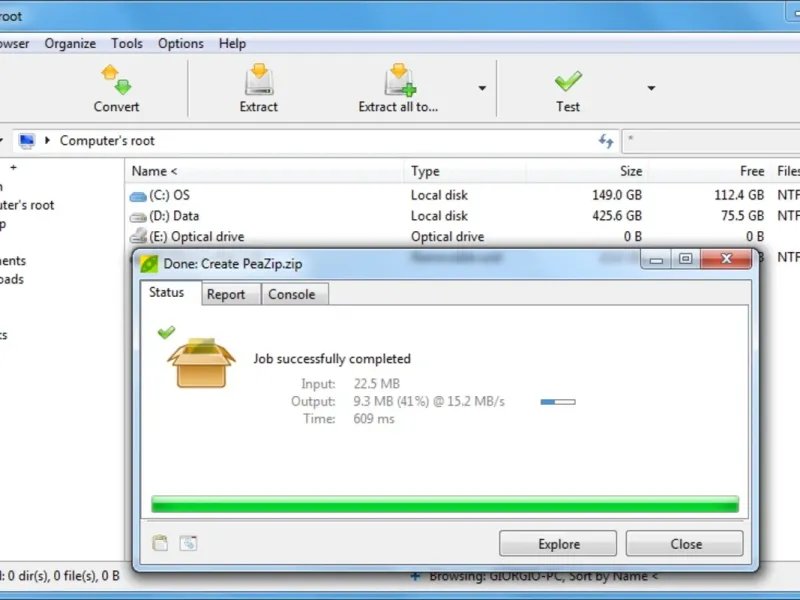800x600 pixels.
Task: Click the Close button in the dialog
Action: click(685, 544)
